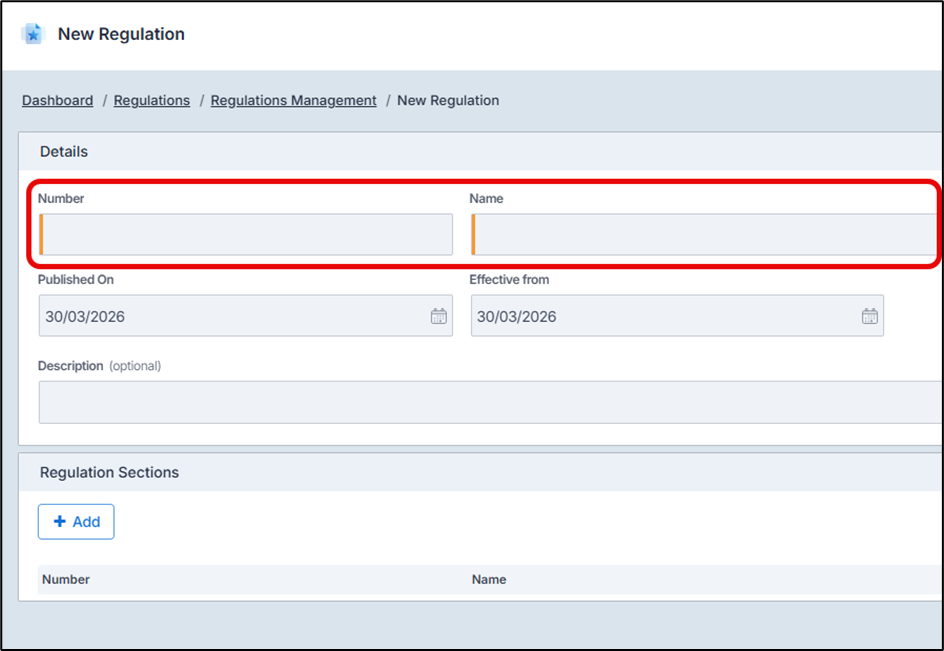Focus the Number input field in Details
The image size is (944, 651).
[x=246, y=235]
